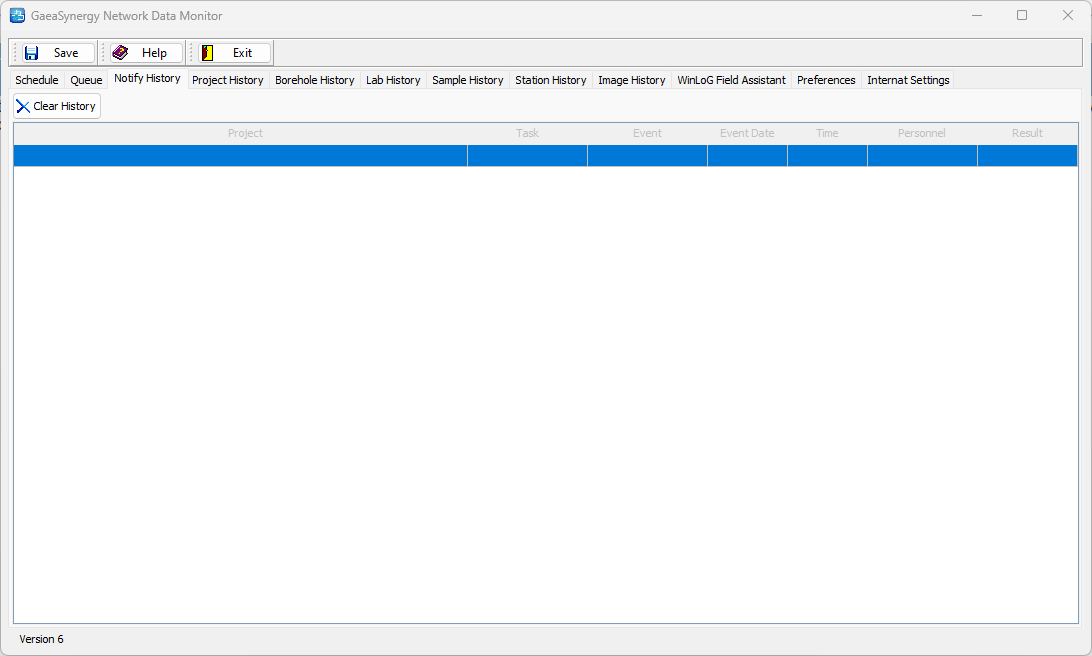Switch to Borehole History tab
Viewport: 1092px width, 656px height.
pyautogui.click(x=315, y=80)
